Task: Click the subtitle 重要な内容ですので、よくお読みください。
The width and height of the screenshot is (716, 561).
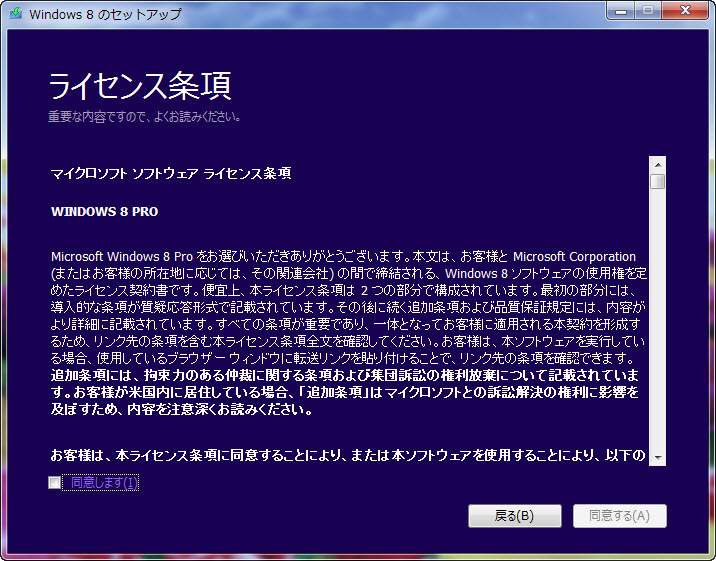Action: pyautogui.click(x=144, y=117)
